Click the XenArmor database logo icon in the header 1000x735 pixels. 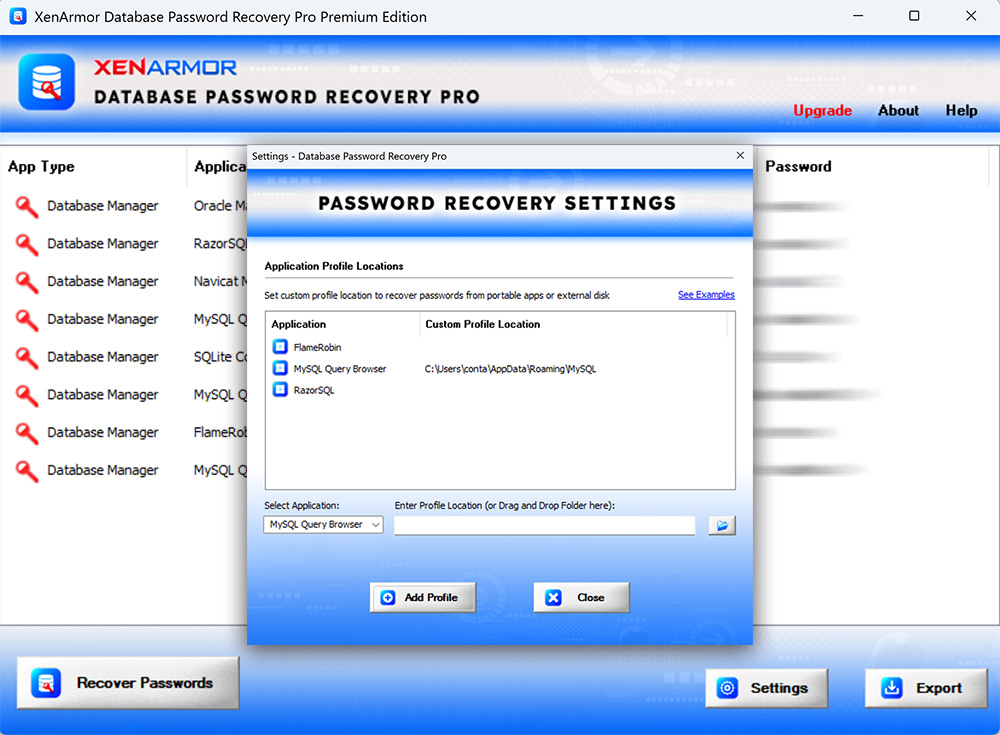pyautogui.click(x=47, y=82)
